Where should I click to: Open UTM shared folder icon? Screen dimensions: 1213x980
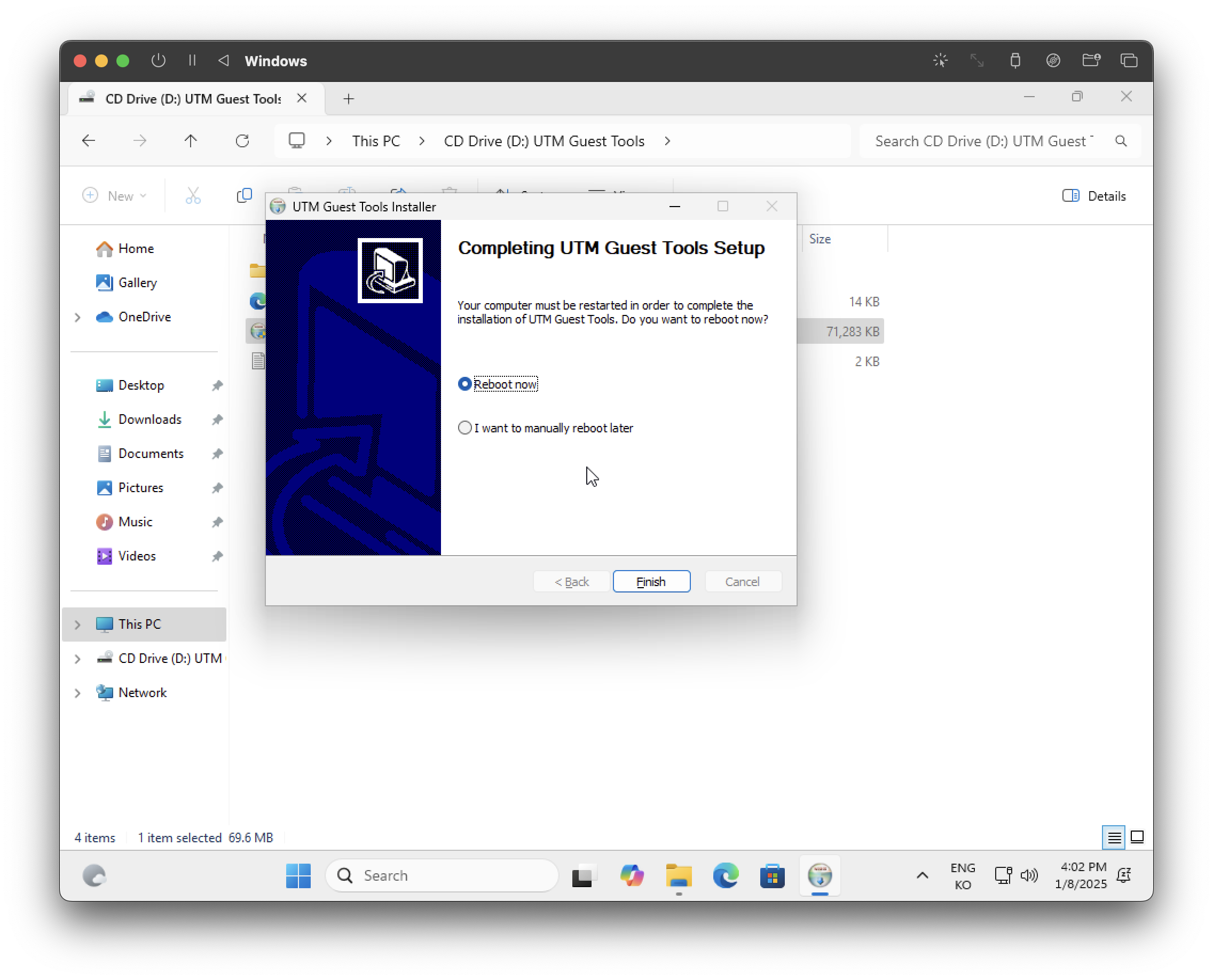click(x=1091, y=60)
